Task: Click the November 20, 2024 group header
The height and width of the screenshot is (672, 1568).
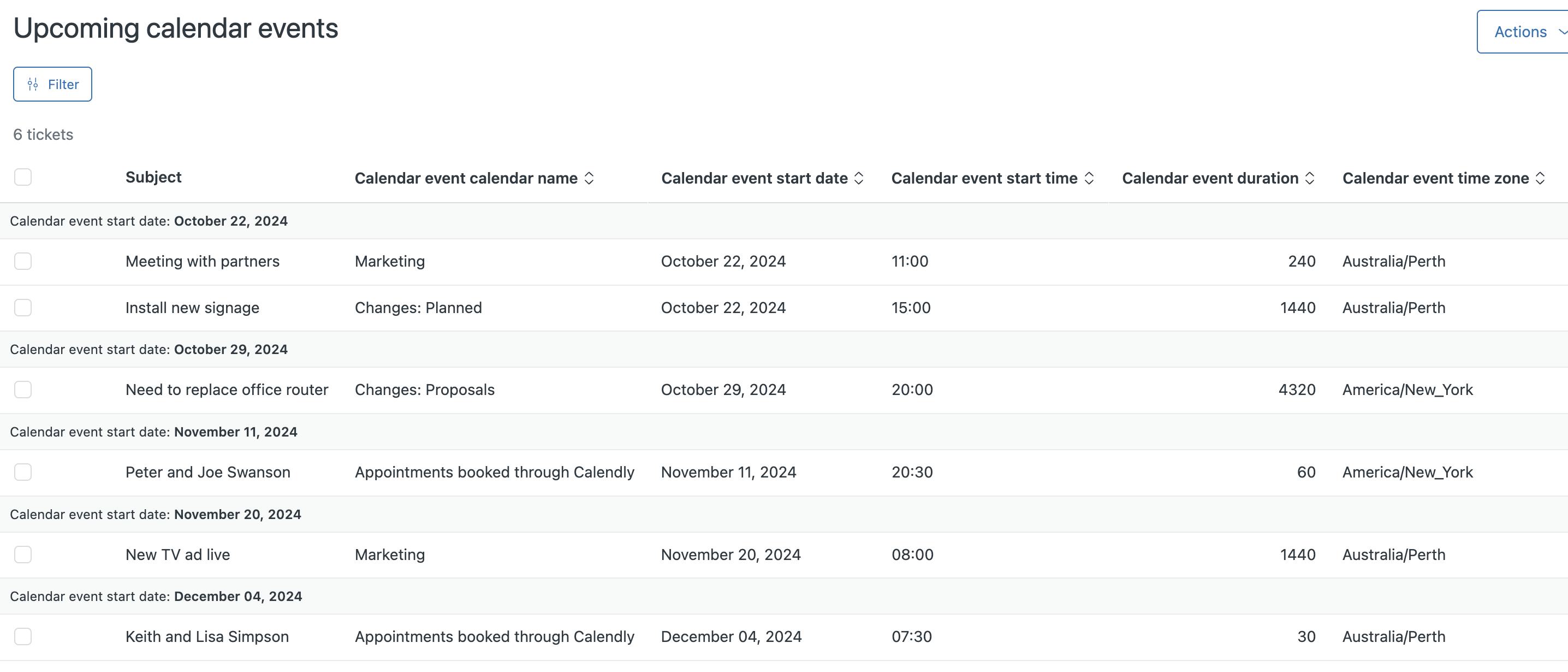Action: tap(784, 515)
